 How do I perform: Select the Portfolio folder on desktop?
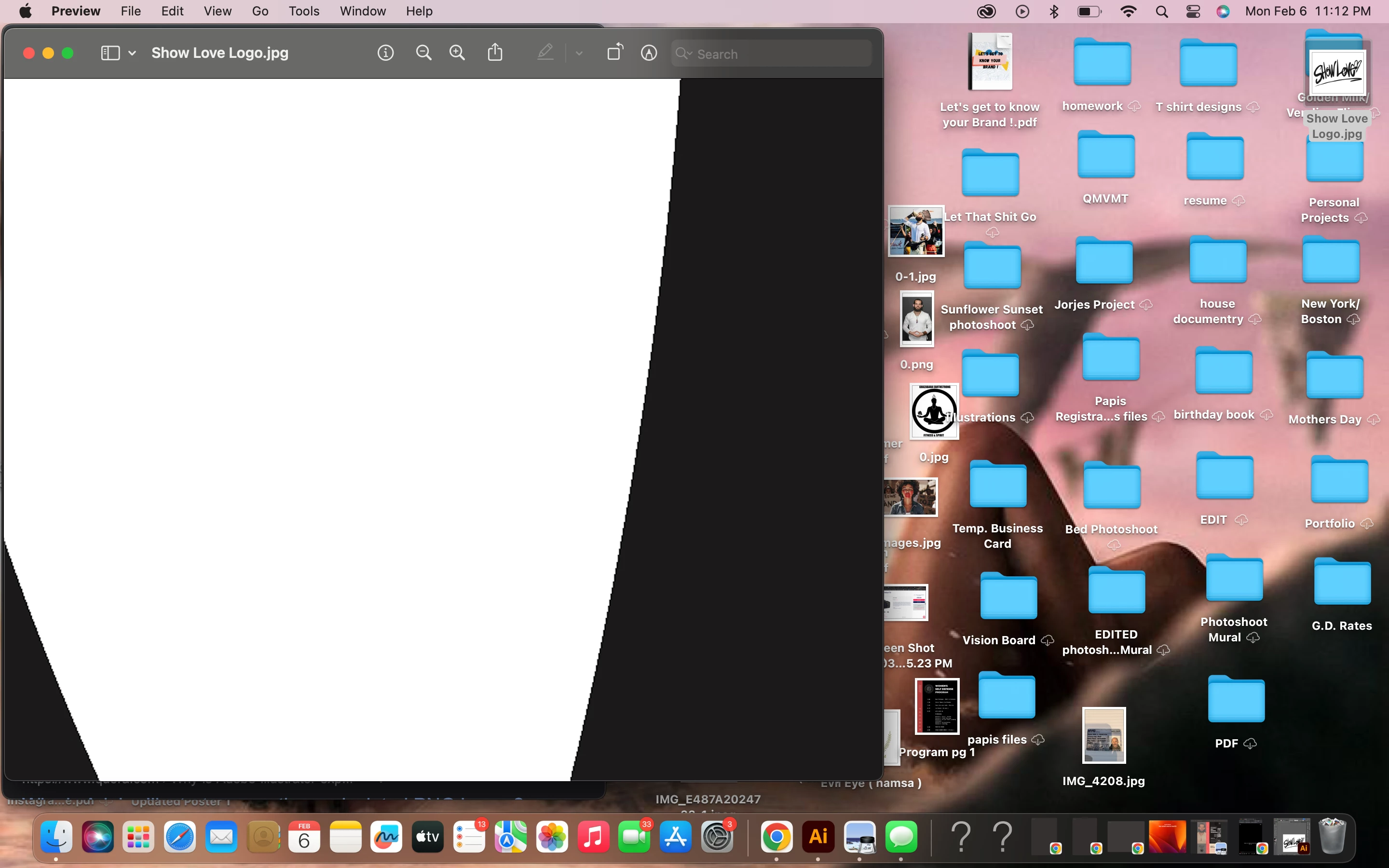1339,481
